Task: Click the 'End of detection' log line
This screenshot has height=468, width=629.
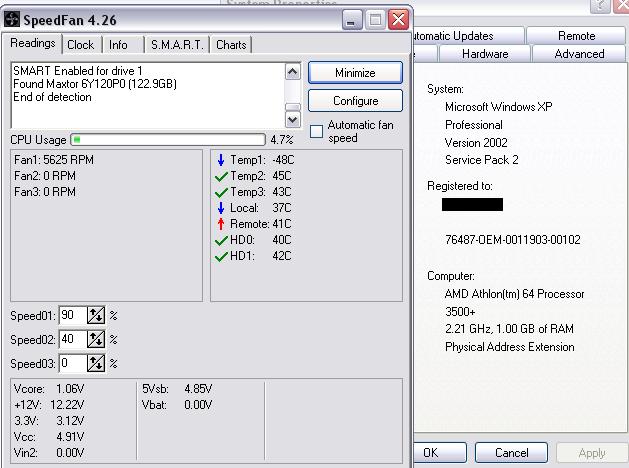Action: (52, 97)
